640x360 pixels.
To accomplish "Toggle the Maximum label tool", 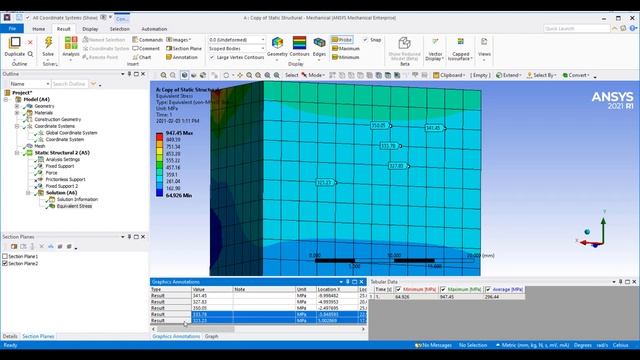I will [345, 49].
